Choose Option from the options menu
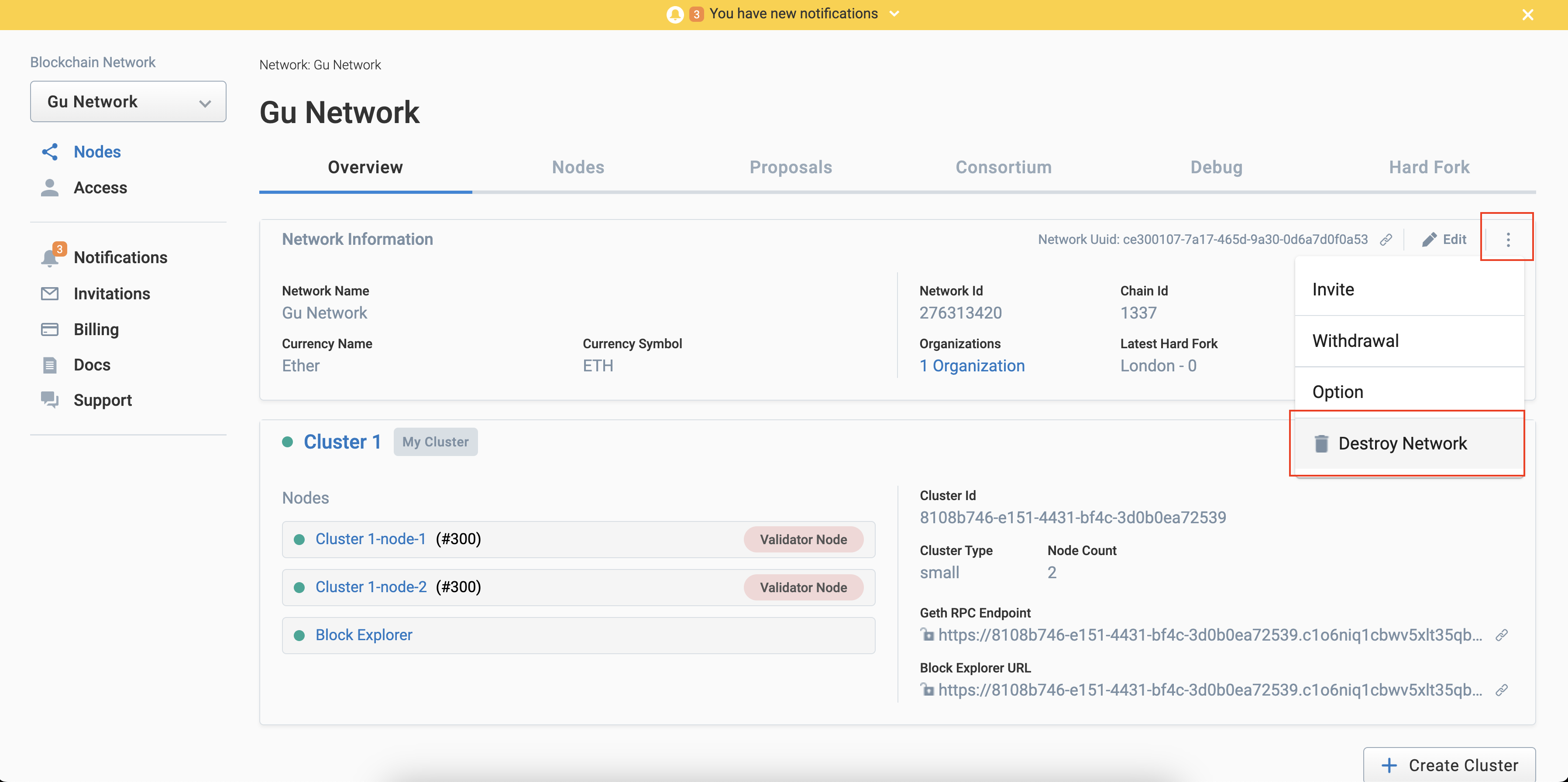The image size is (1568, 782). [1410, 392]
